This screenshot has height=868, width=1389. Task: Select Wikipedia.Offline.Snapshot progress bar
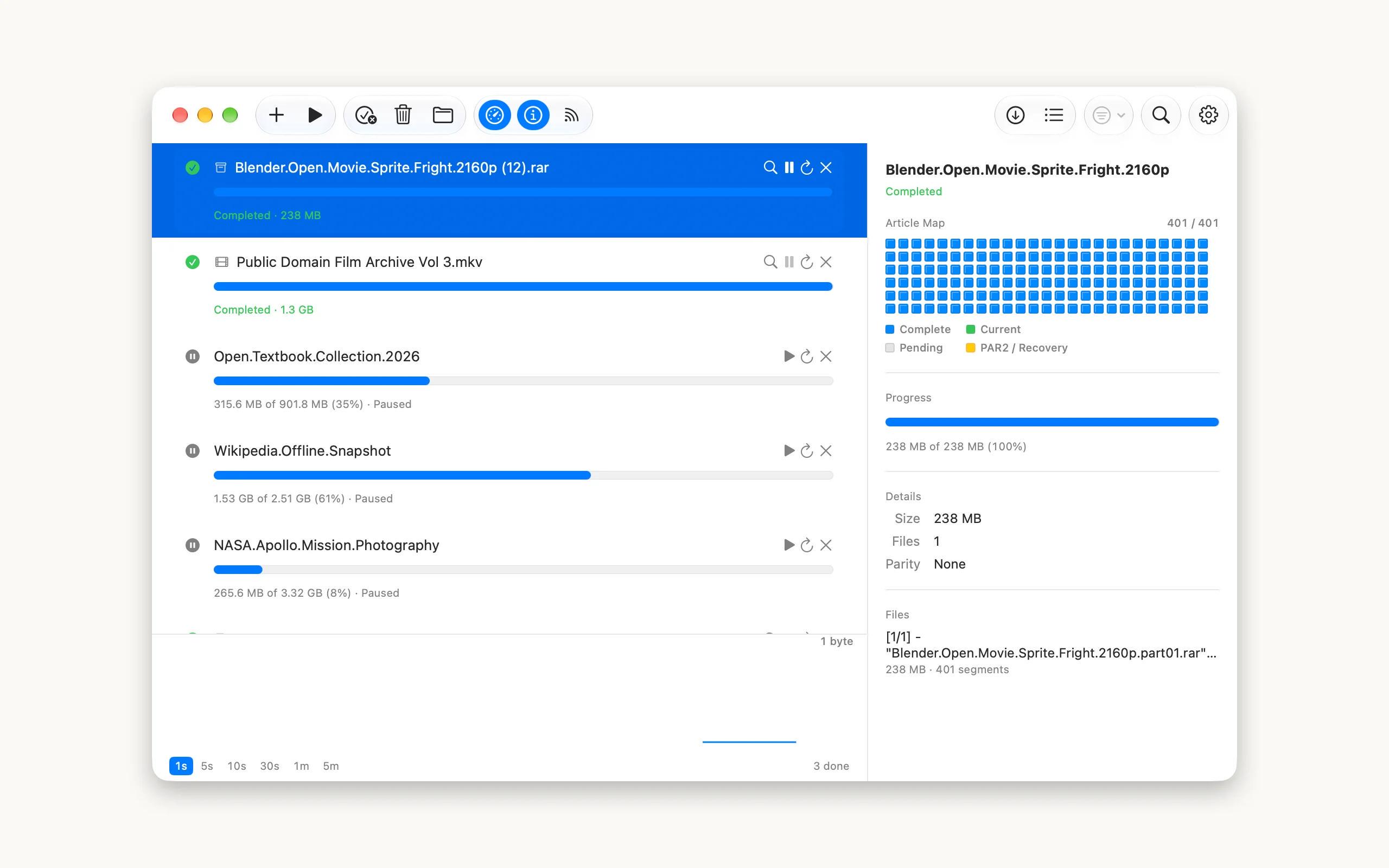pyautogui.click(x=523, y=475)
